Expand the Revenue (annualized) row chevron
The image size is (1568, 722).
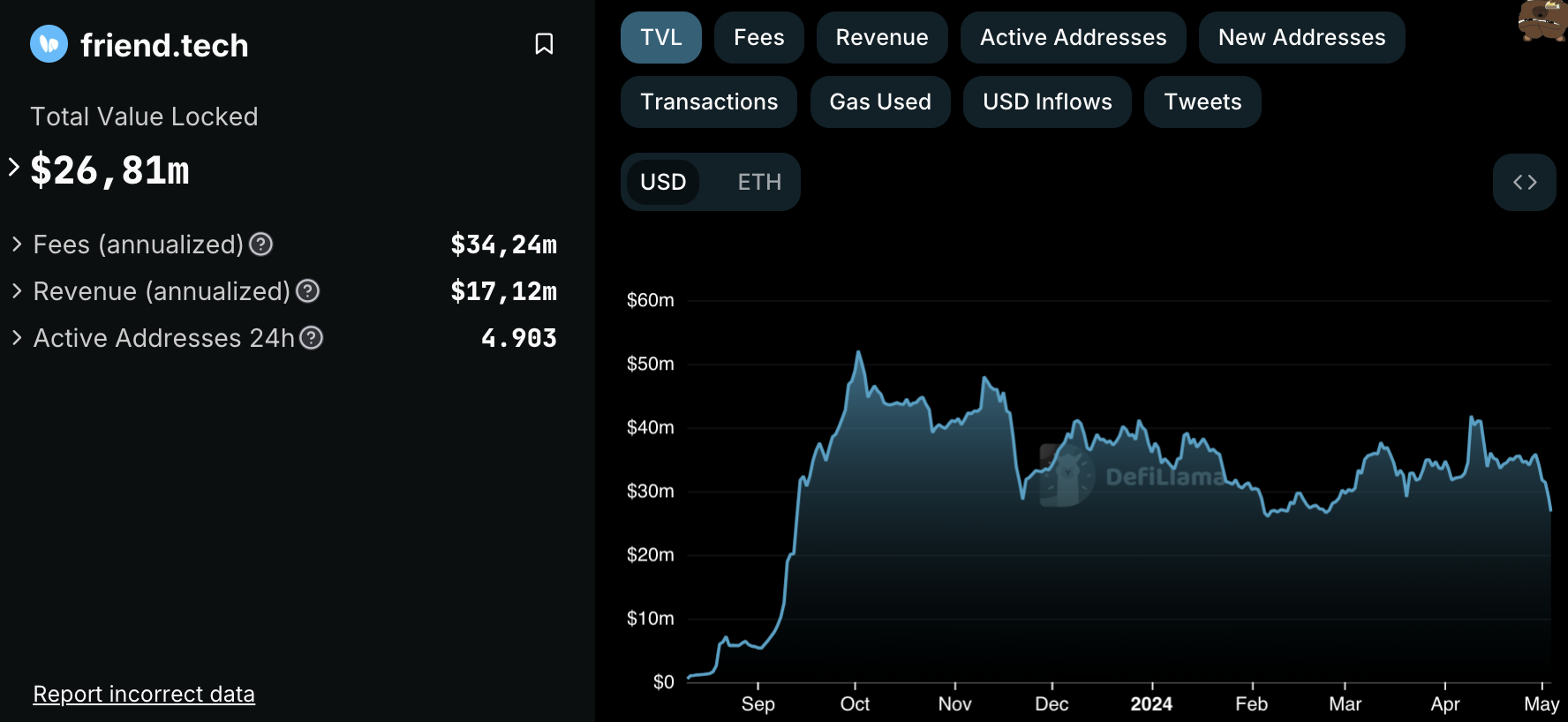[17, 290]
